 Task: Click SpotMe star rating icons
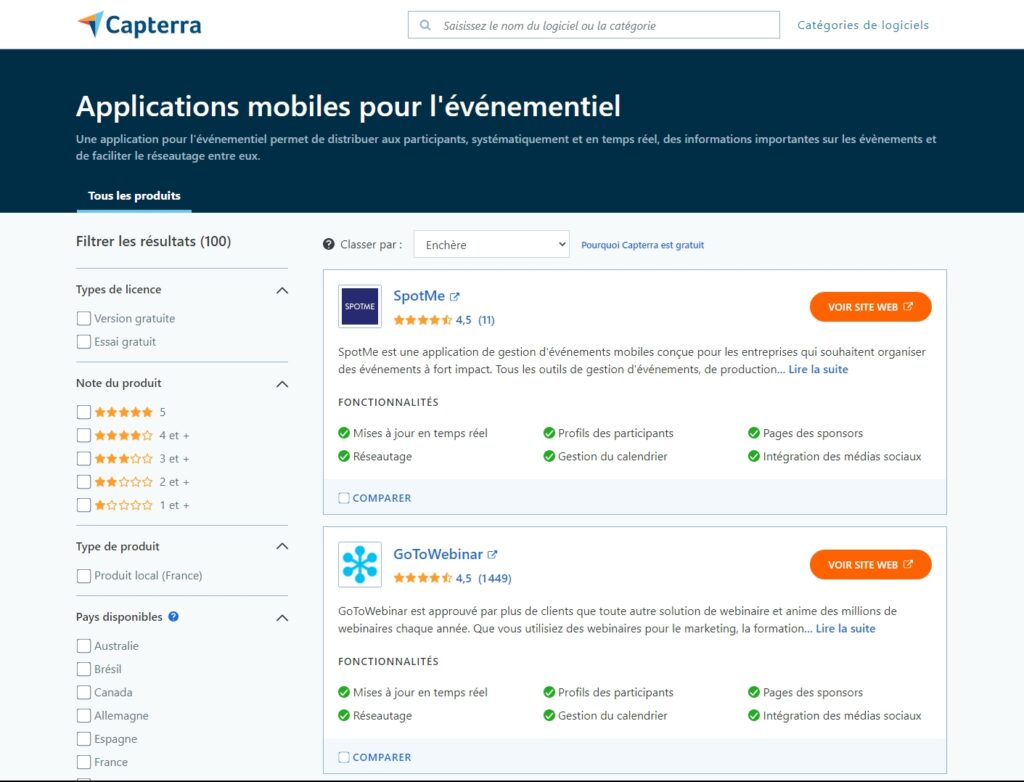coord(423,320)
